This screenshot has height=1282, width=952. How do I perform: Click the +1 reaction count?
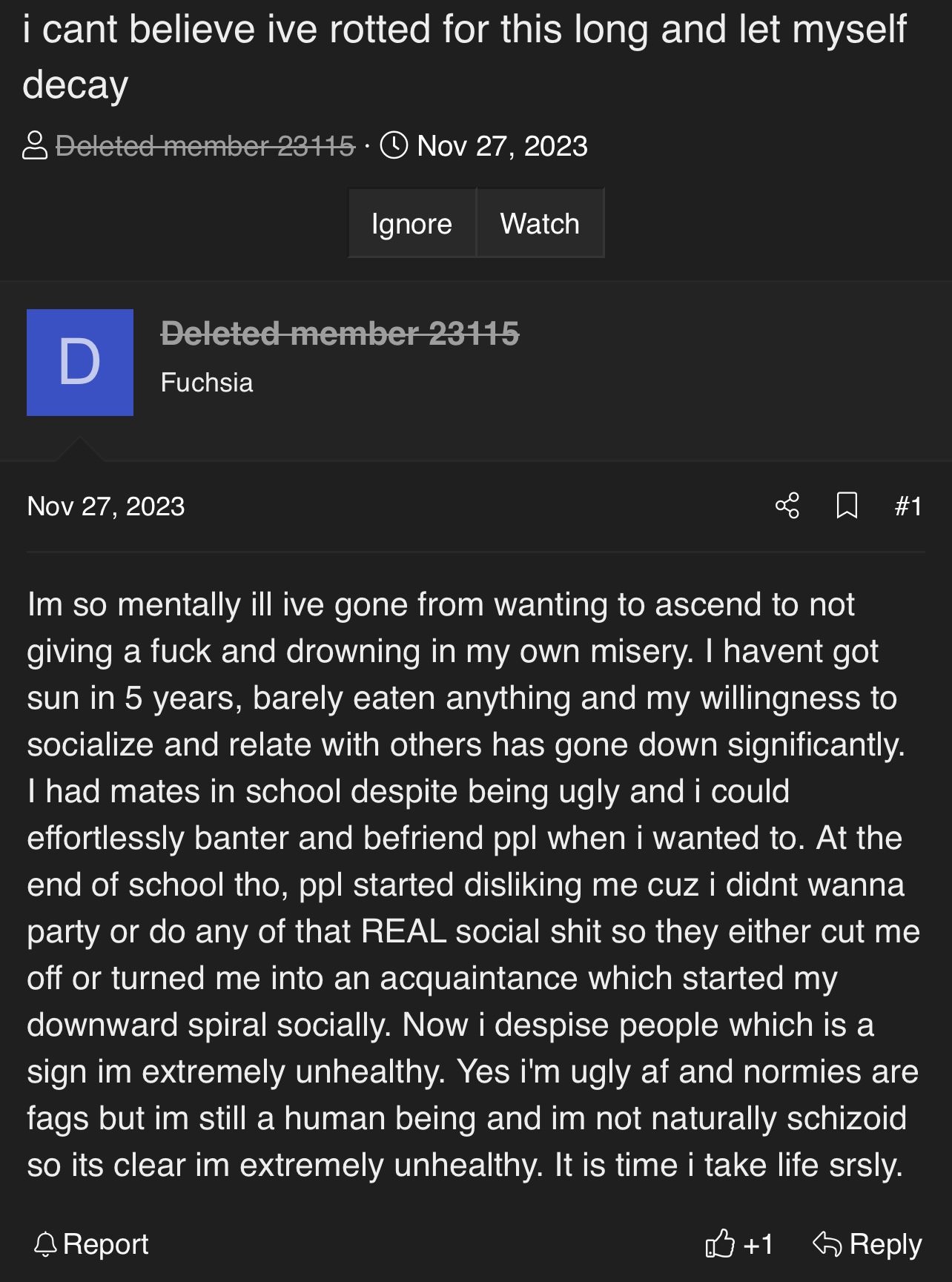758,1243
